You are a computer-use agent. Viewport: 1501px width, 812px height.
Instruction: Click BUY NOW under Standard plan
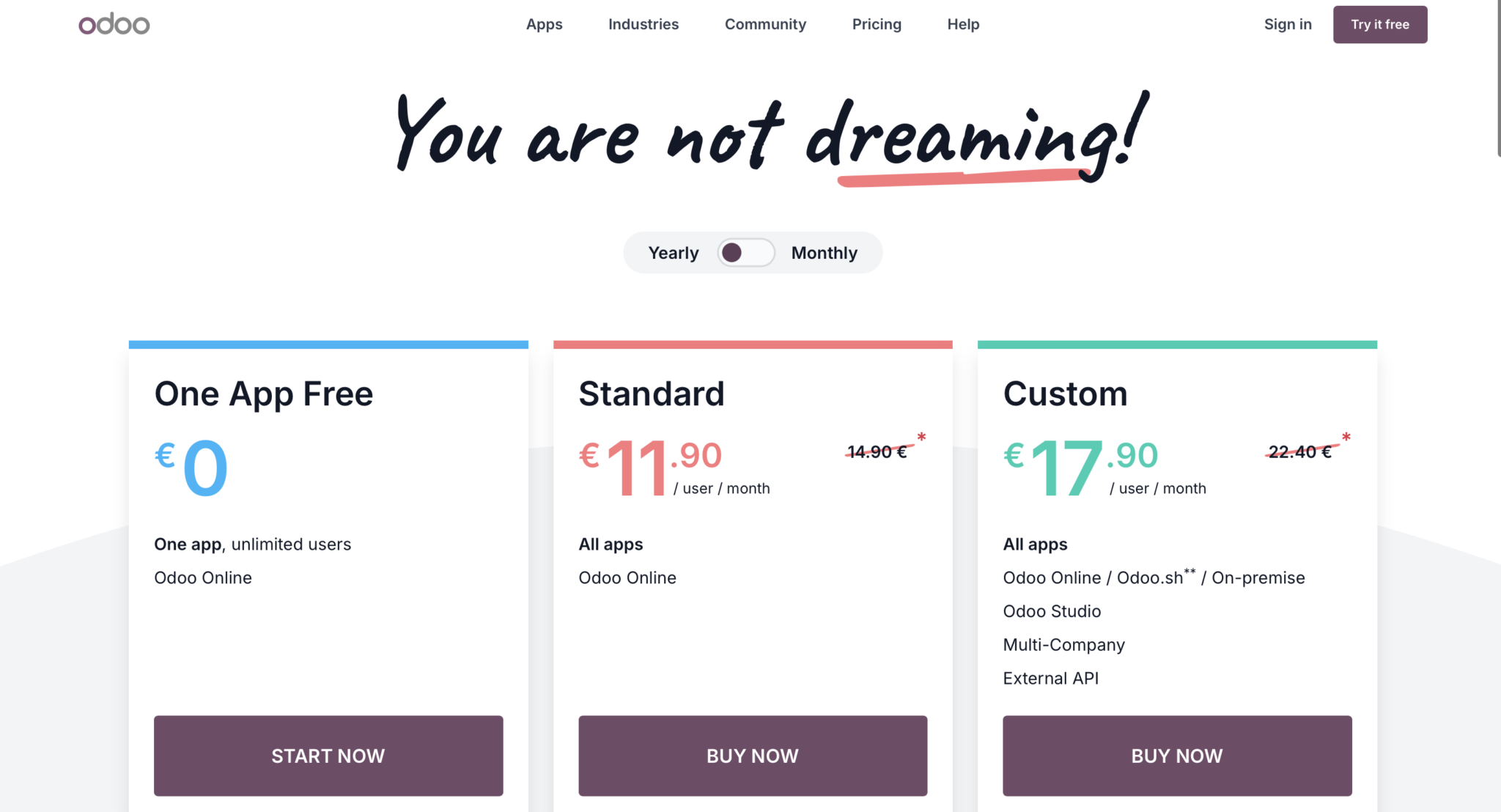click(753, 756)
